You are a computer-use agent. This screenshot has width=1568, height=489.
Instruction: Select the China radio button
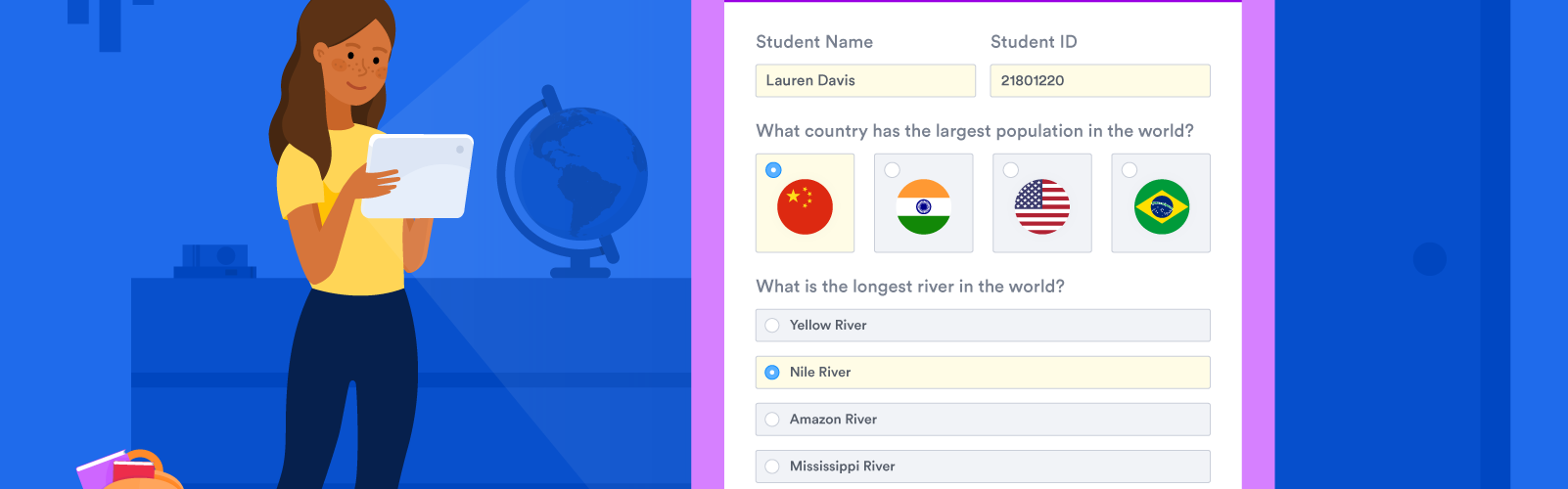[x=773, y=170]
